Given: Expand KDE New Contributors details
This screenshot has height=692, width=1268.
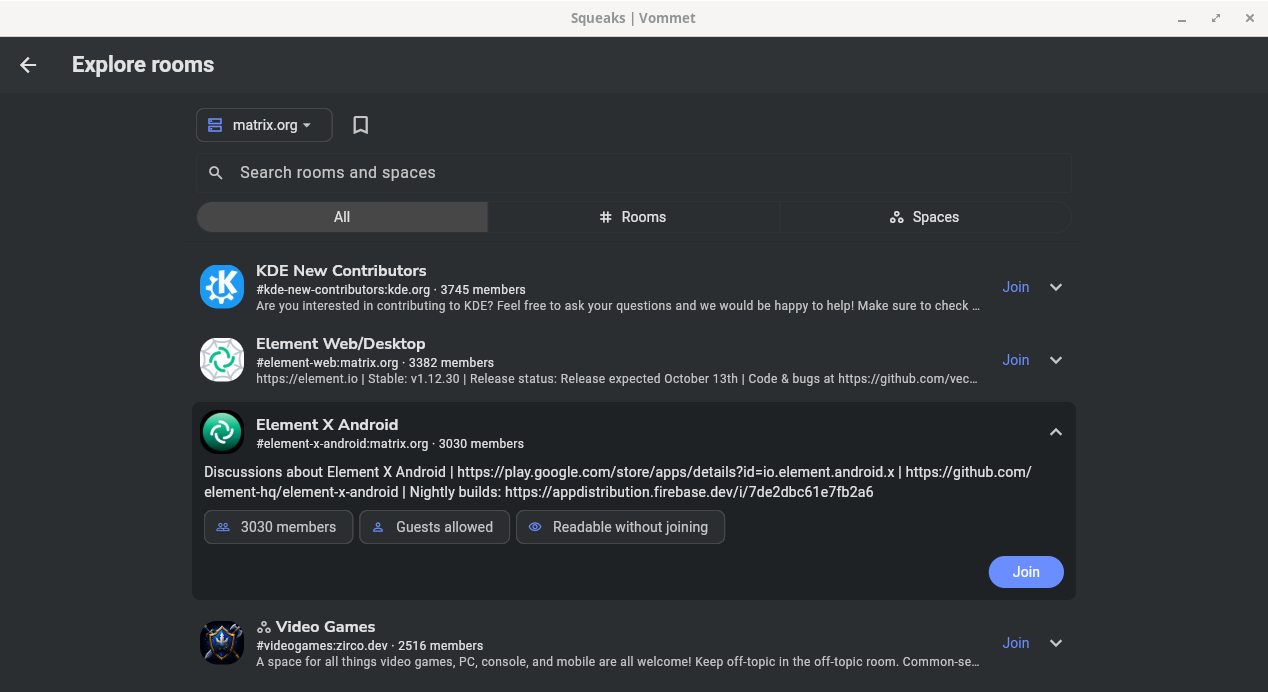Looking at the screenshot, I should 1056,287.
